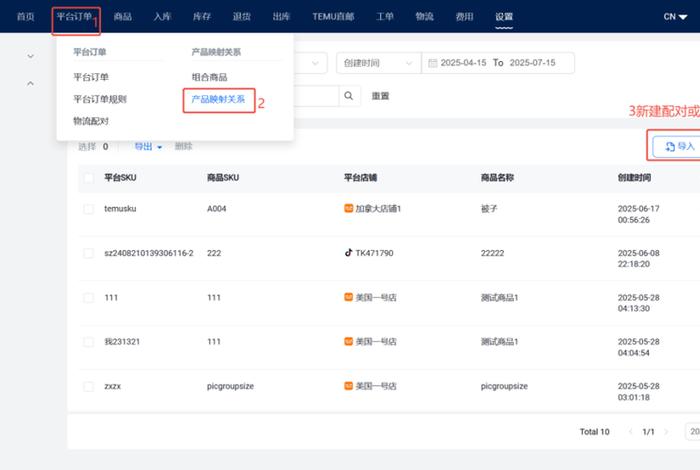Open the 费用 menu
The width and height of the screenshot is (700, 470).
click(464, 17)
